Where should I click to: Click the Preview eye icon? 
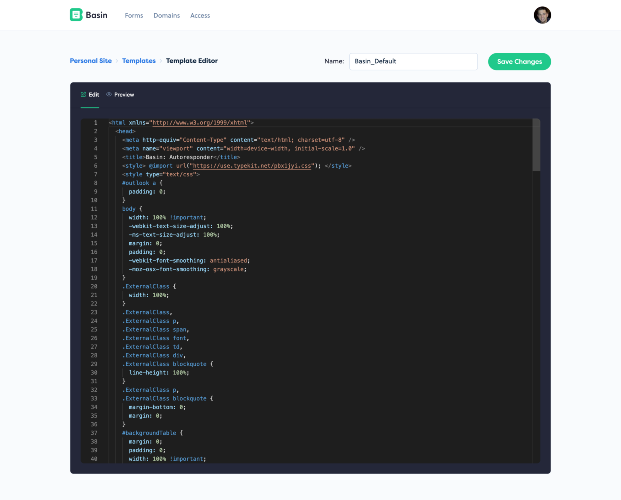click(109, 95)
